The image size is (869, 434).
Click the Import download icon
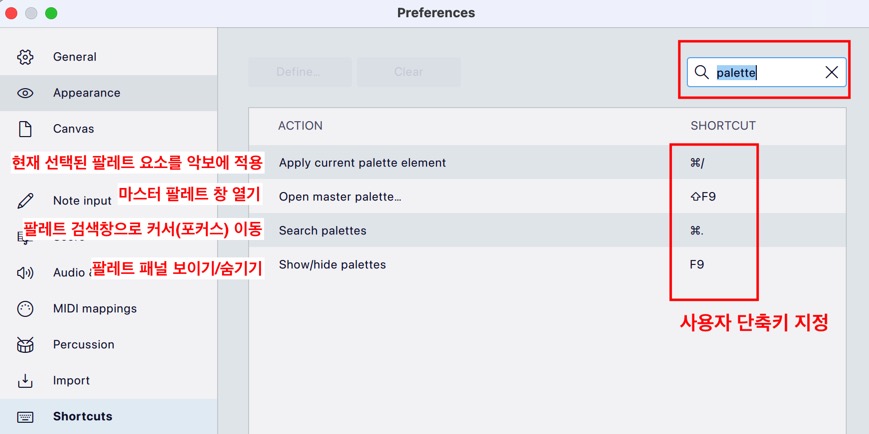(26, 381)
